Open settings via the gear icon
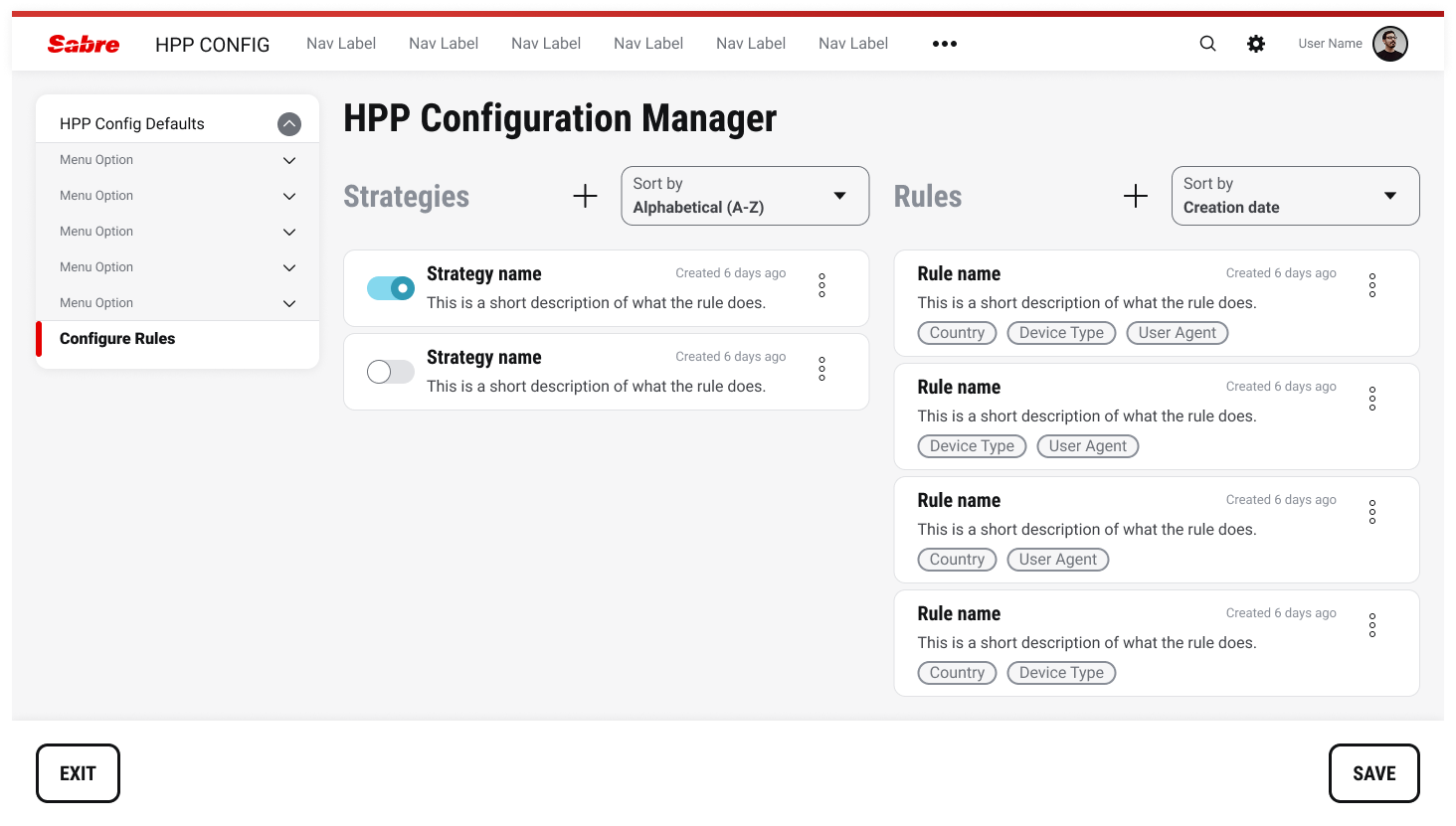This screenshot has width=1456, height=826. coord(1256,44)
